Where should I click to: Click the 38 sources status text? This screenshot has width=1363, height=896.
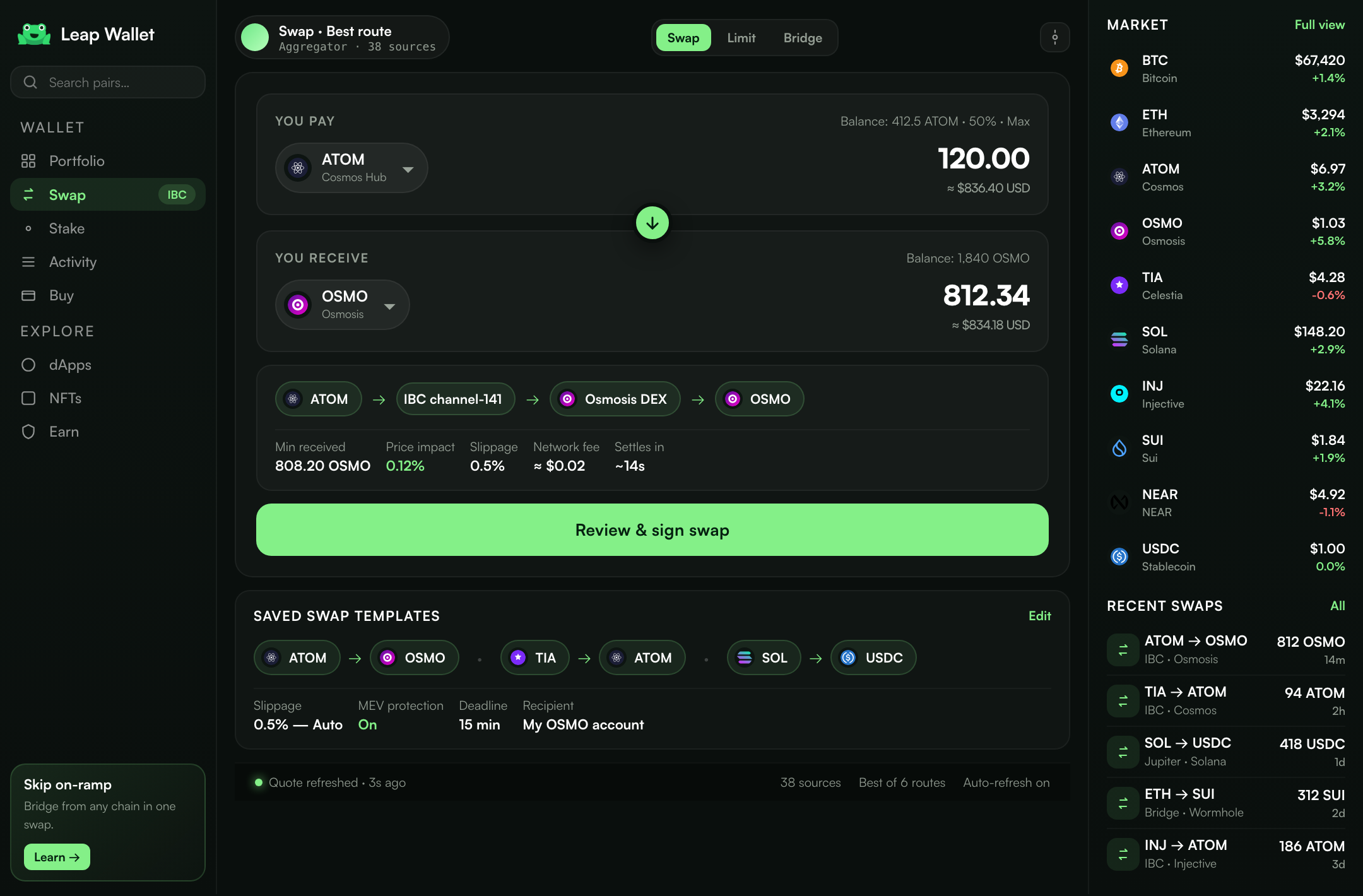(810, 782)
